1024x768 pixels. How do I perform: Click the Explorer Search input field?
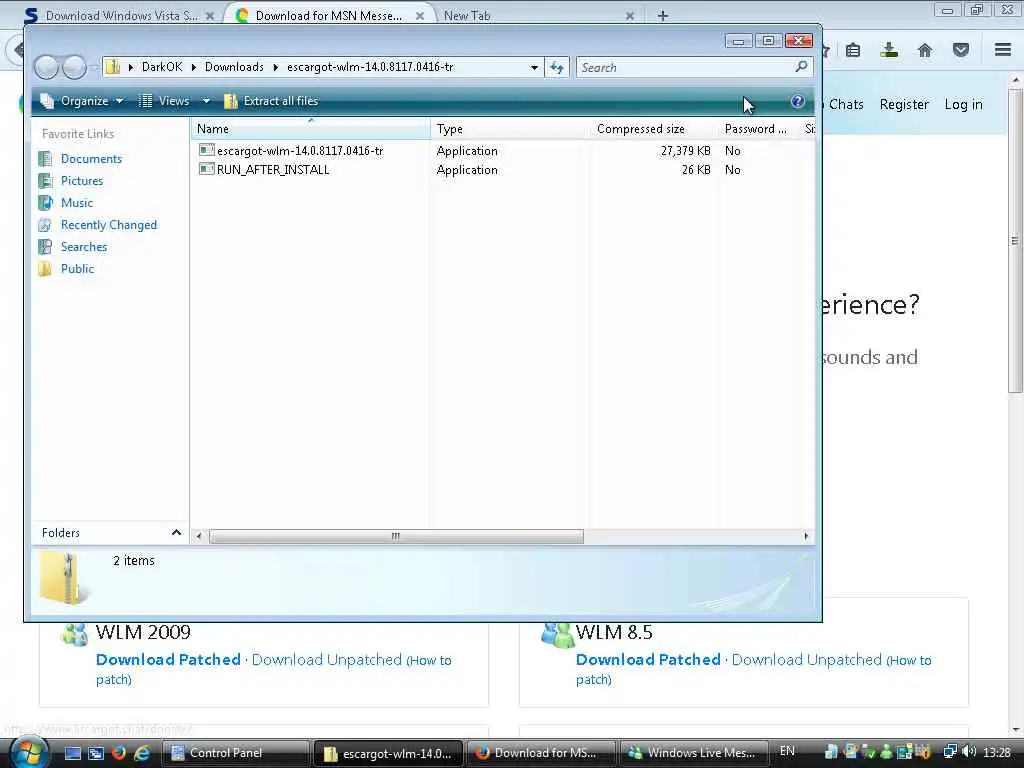tap(686, 67)
